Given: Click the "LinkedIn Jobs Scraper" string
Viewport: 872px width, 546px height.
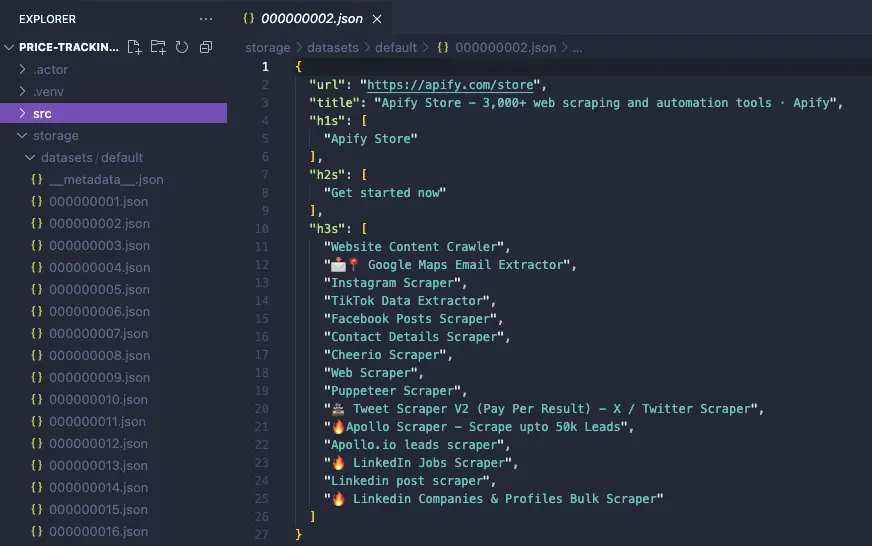Looking at the screenshot, I should [x=418, y=463].
